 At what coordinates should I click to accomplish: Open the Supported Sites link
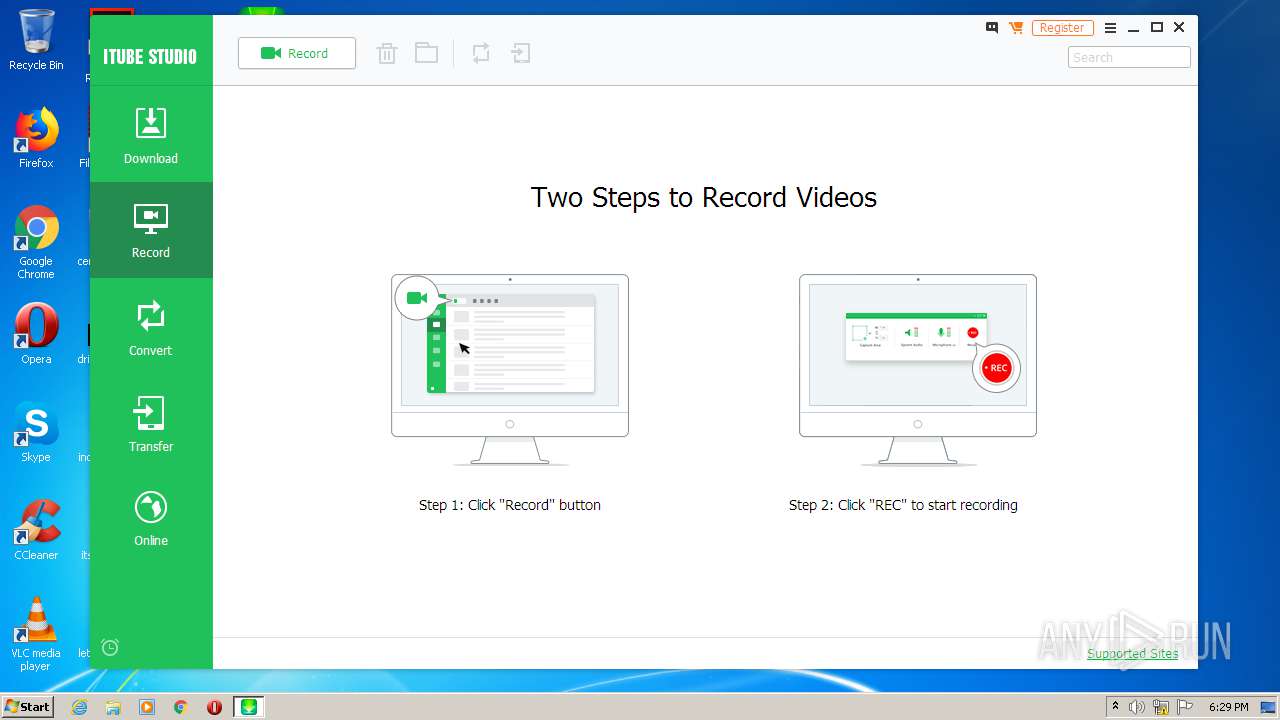coord(1133,653)
